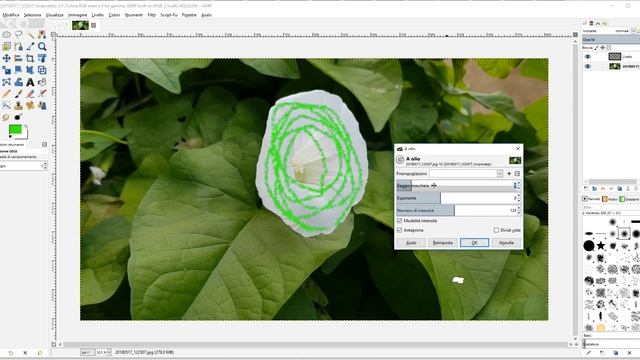Open the Preimpostazioni presets dropdown

coord(500,174)
